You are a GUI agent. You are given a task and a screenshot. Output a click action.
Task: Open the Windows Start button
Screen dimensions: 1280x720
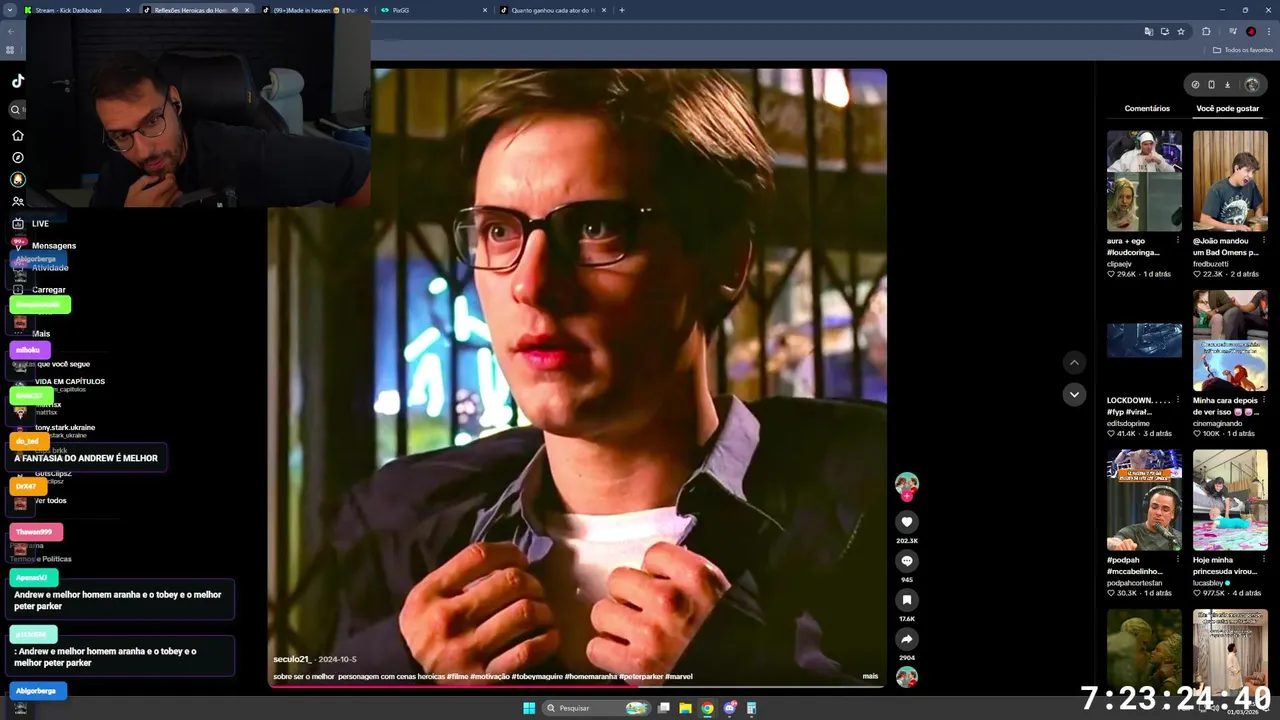529,708
